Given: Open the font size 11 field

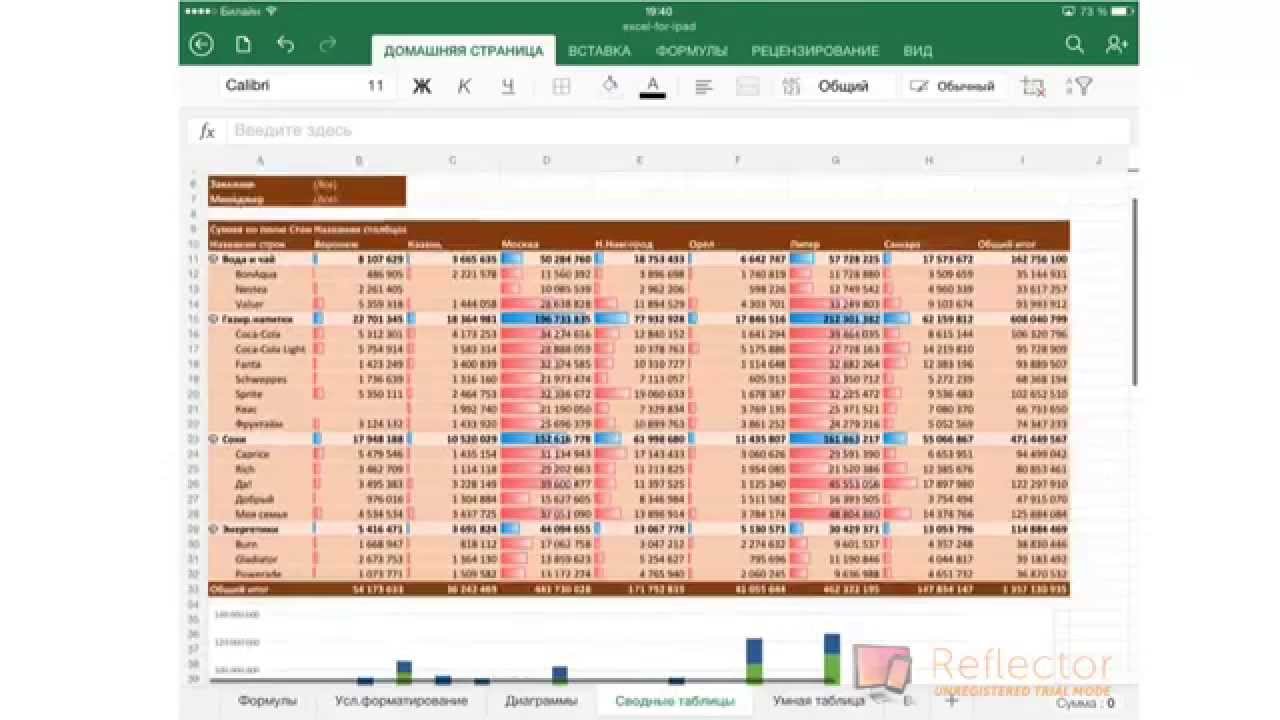Looking at the screenshot, I should (375, 86).
